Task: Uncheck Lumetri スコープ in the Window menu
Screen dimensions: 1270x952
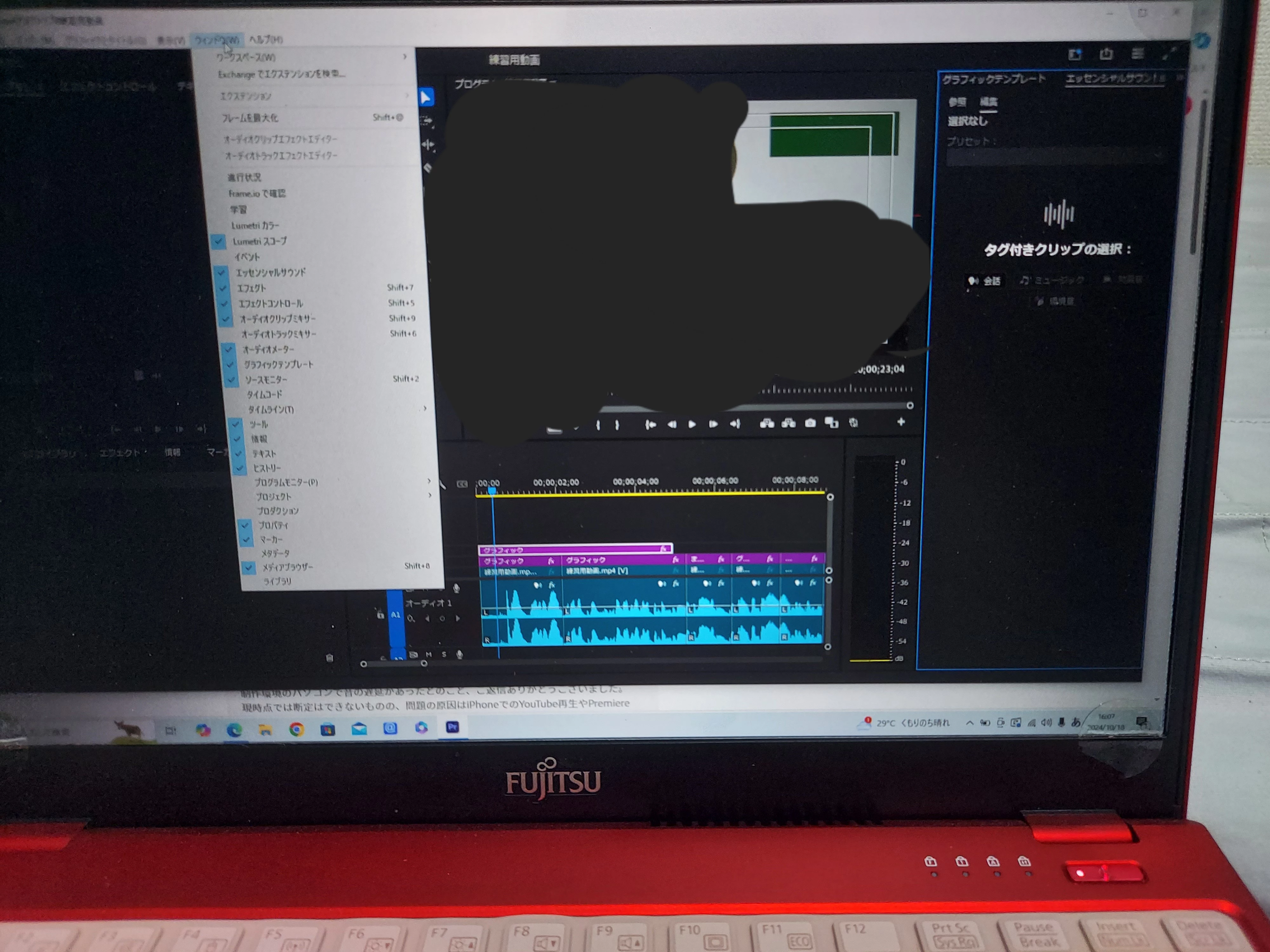Action: [x=259, y=241]
